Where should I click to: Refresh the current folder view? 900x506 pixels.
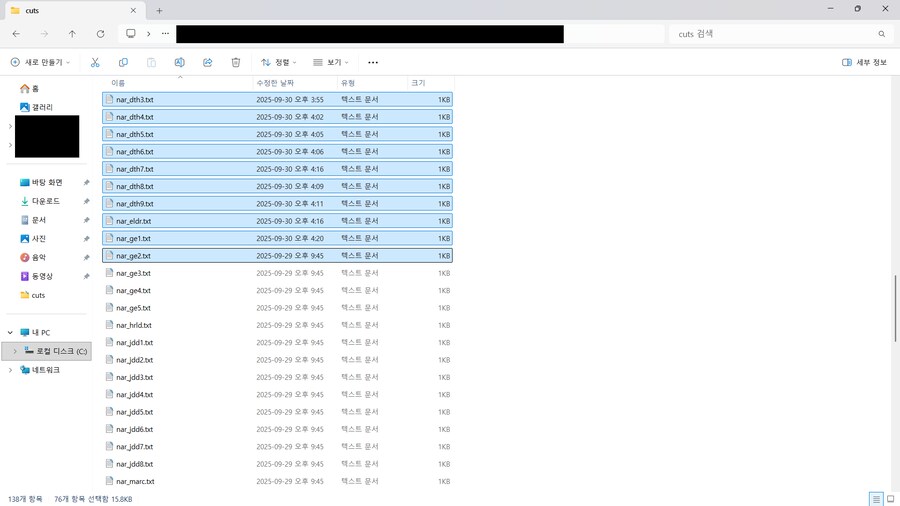pos(100,34)
